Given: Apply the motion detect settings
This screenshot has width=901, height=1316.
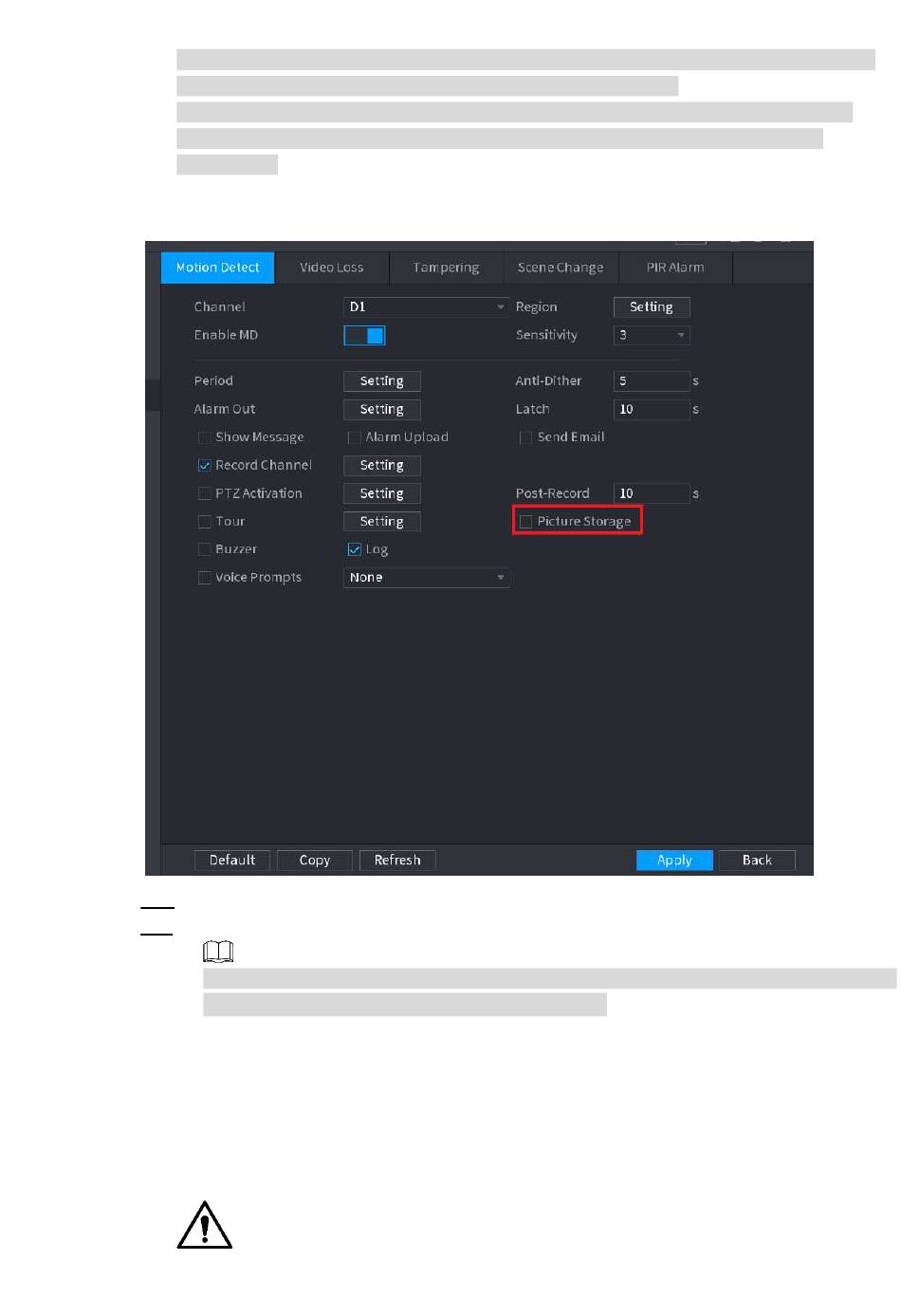Looking at the screenshot, I should (x=674, y=860).
